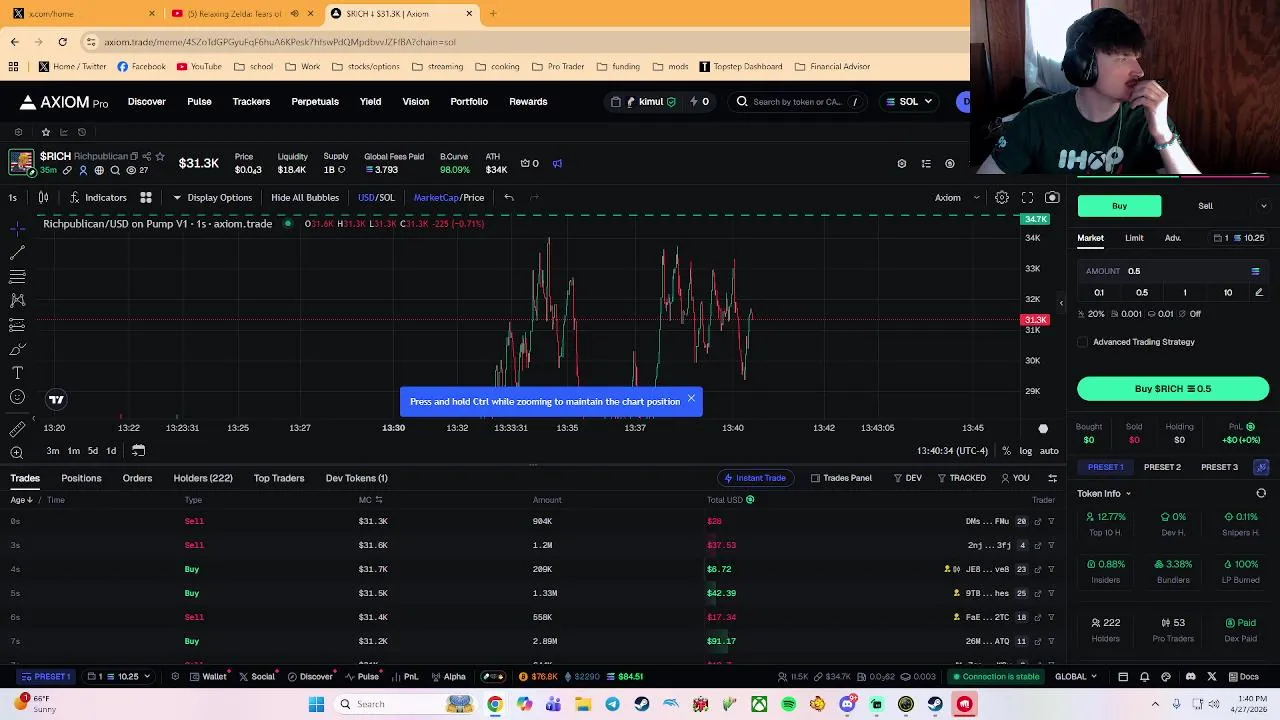Select the brush drawing tool
Image resolution: width=1280 pixels, height=720 pixels.
17,349
